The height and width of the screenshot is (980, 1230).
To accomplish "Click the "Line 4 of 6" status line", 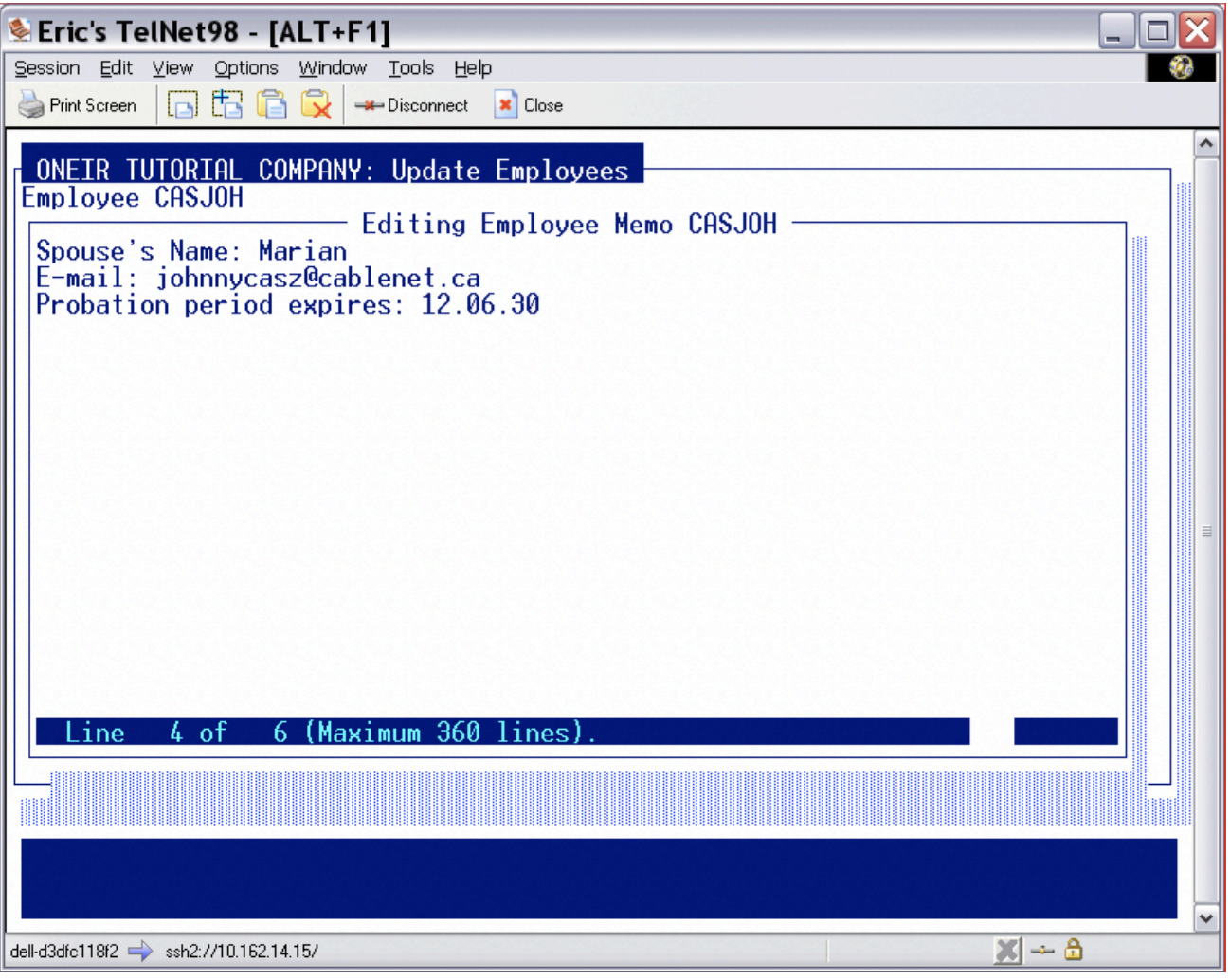I will (502, 732).
